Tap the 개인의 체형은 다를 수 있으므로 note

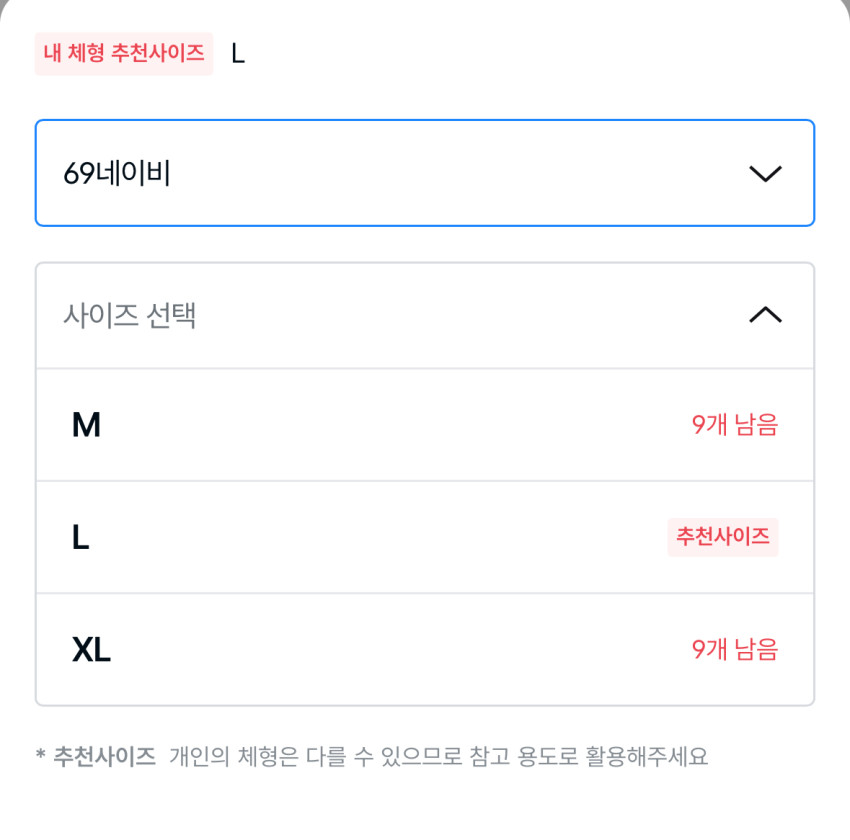pos(438,756)
